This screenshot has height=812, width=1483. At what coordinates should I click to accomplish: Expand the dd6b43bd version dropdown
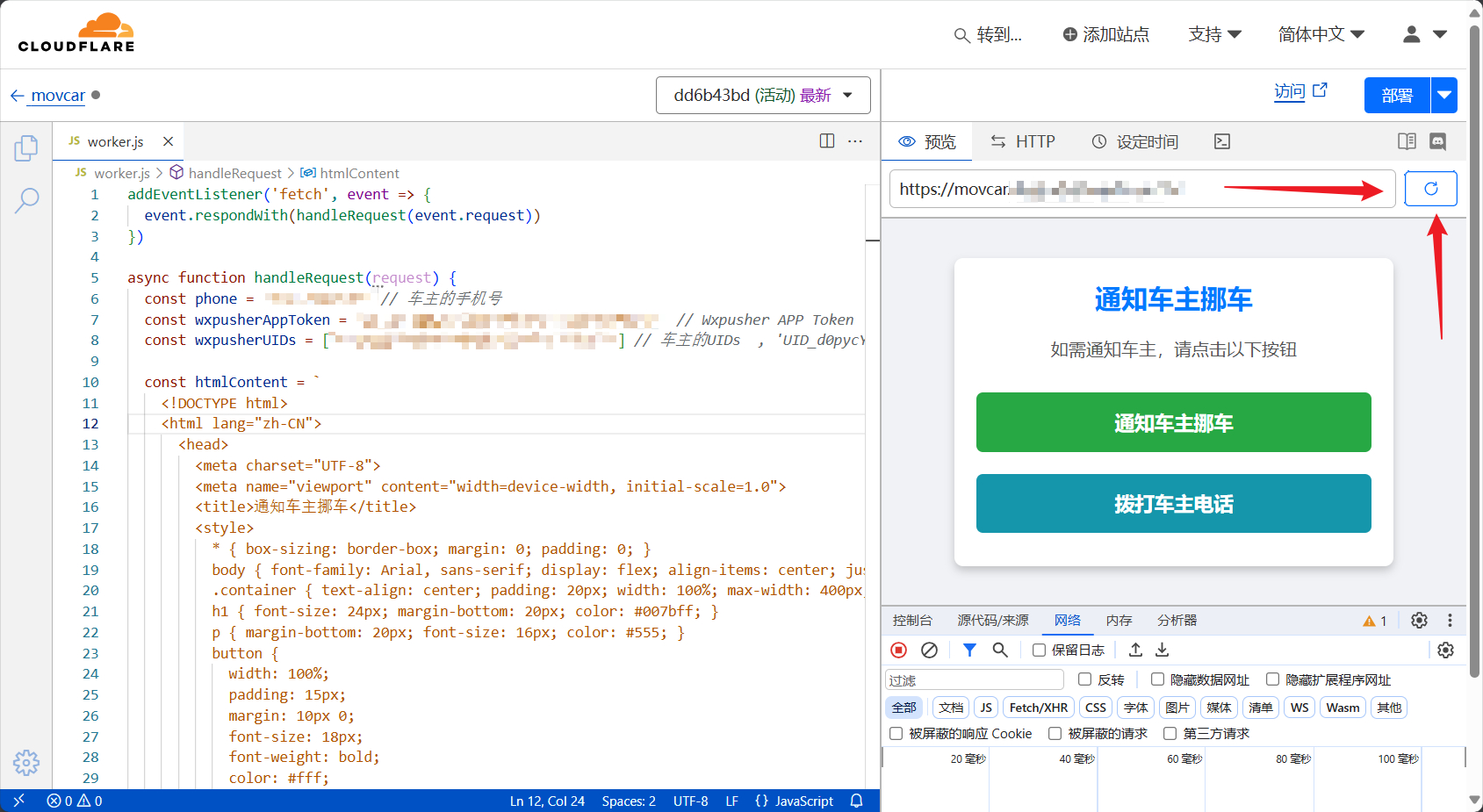point(762,95)
